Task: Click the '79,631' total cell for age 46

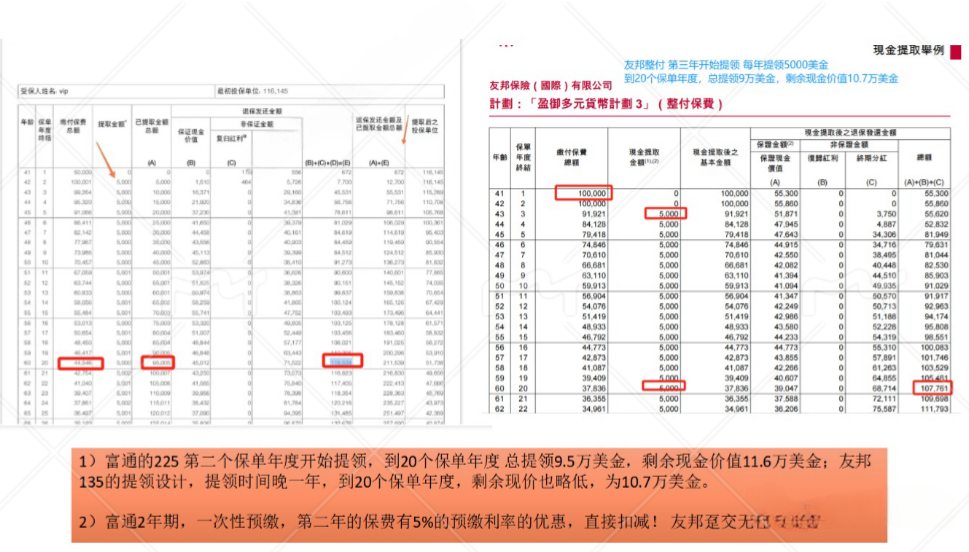Action: [934, 245]
